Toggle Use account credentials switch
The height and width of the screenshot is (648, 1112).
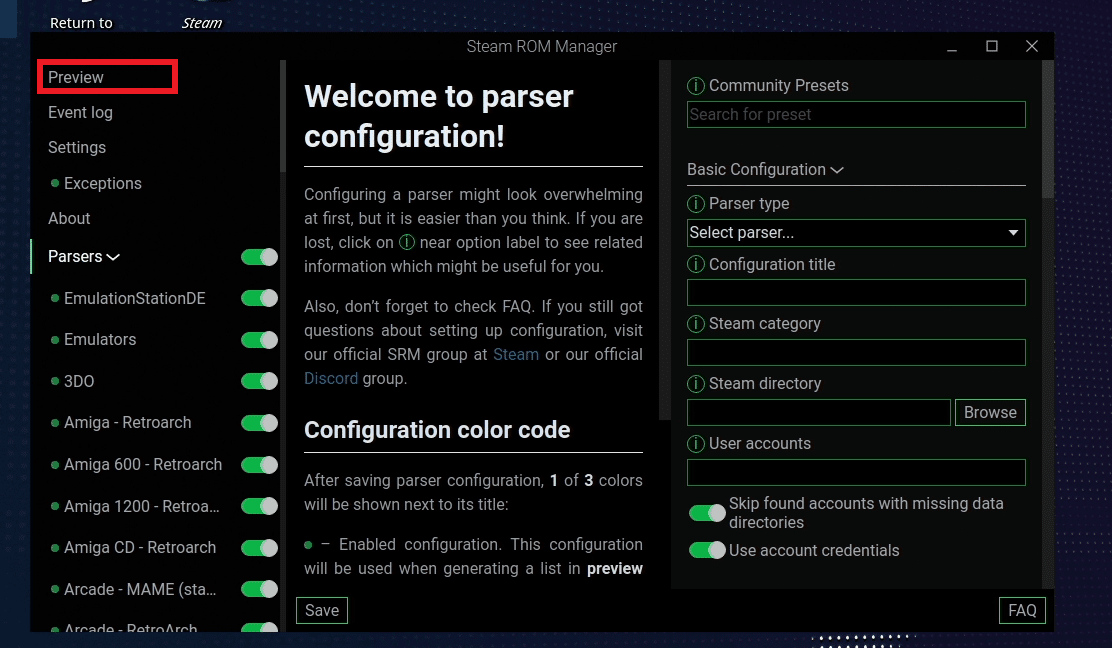coord(707,550)
